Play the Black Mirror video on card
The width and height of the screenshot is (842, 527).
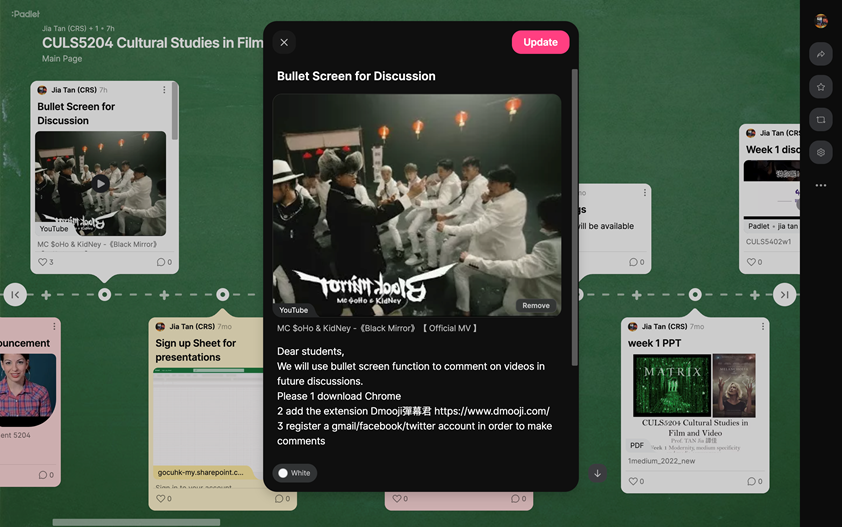(100, 184)
